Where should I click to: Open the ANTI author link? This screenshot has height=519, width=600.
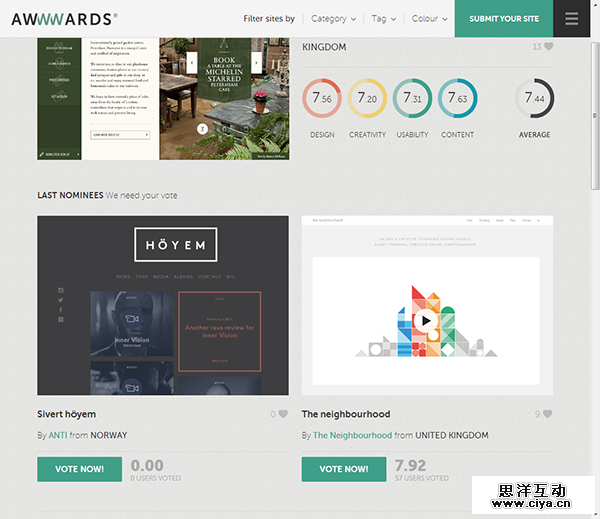pyautogui.click(x=60, y=435)
